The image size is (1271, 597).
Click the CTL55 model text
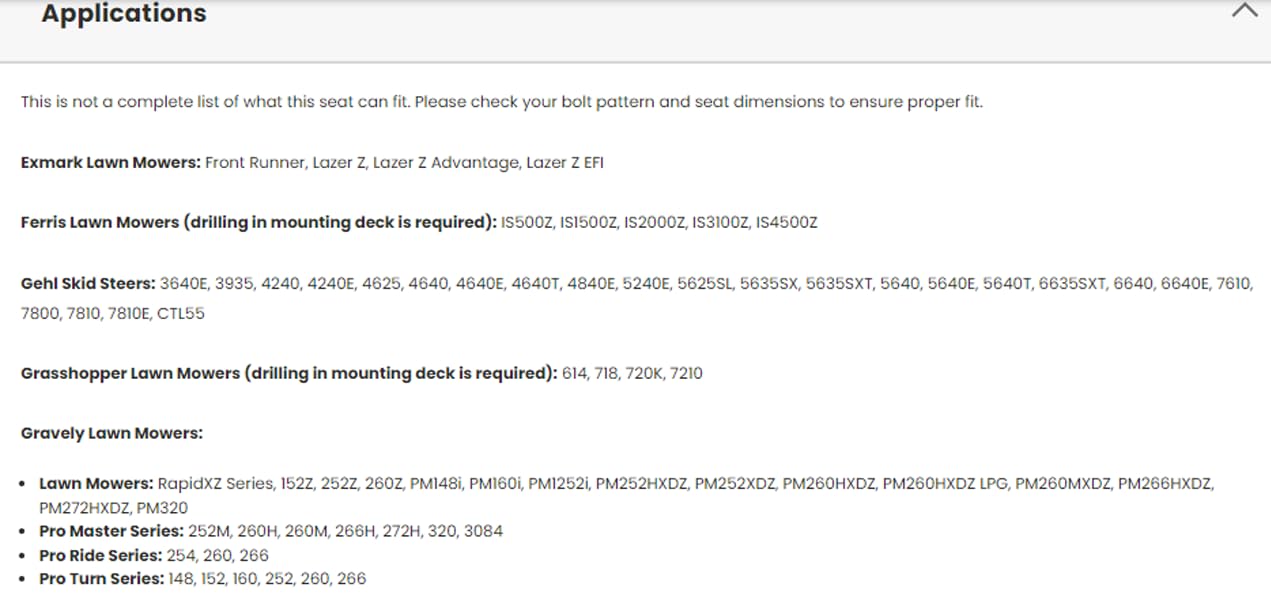click(x=181, y=313)
